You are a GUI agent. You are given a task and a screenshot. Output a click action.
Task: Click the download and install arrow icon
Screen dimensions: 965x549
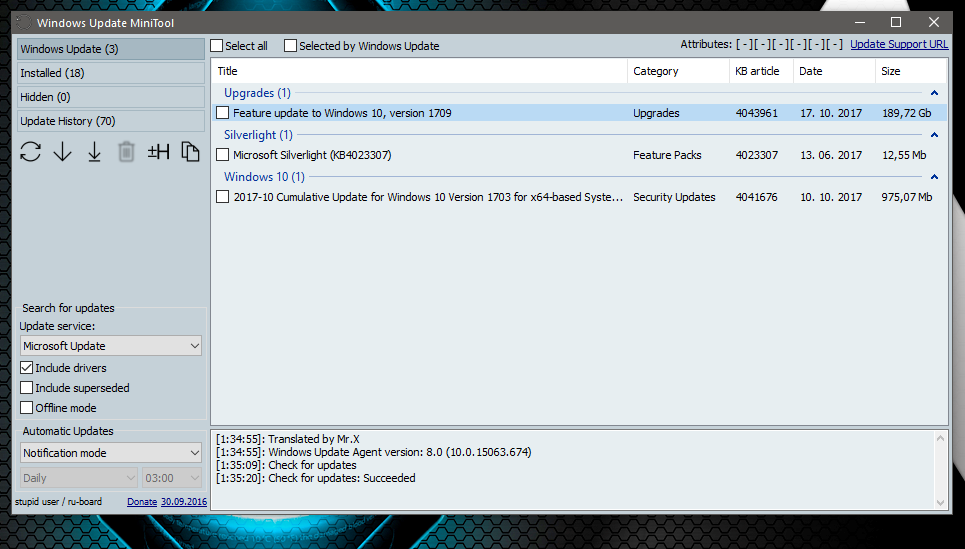coord(94,151)
